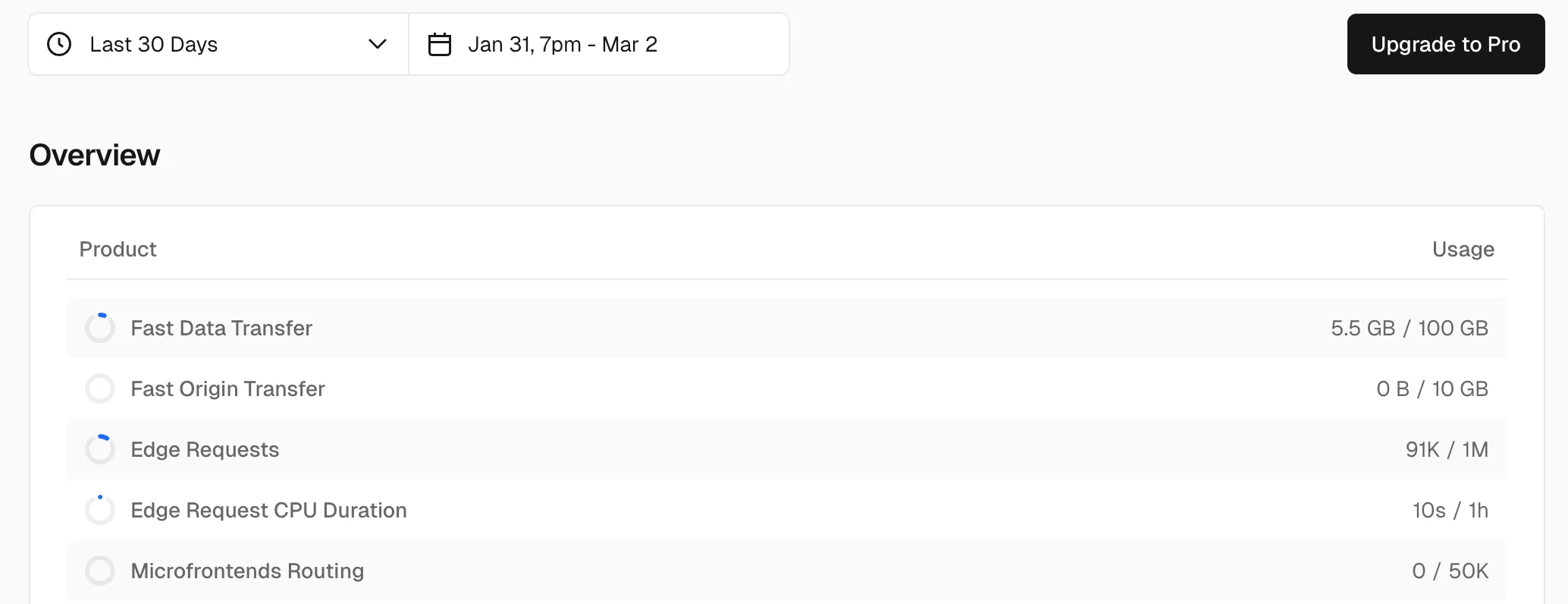Click the 91K / 1M usage value
Screen dimensions: 1568x604
pyautogui.click(x=1446, y=449)
